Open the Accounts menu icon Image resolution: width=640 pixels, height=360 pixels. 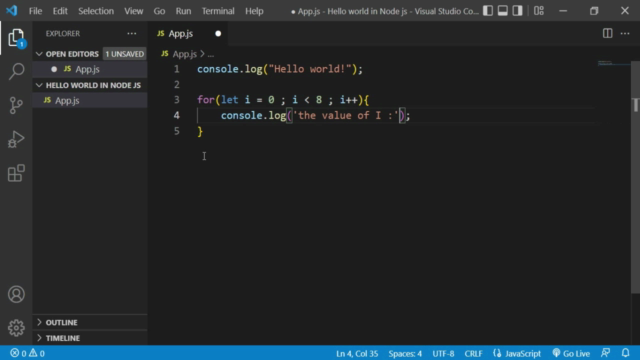click(16, 294)
